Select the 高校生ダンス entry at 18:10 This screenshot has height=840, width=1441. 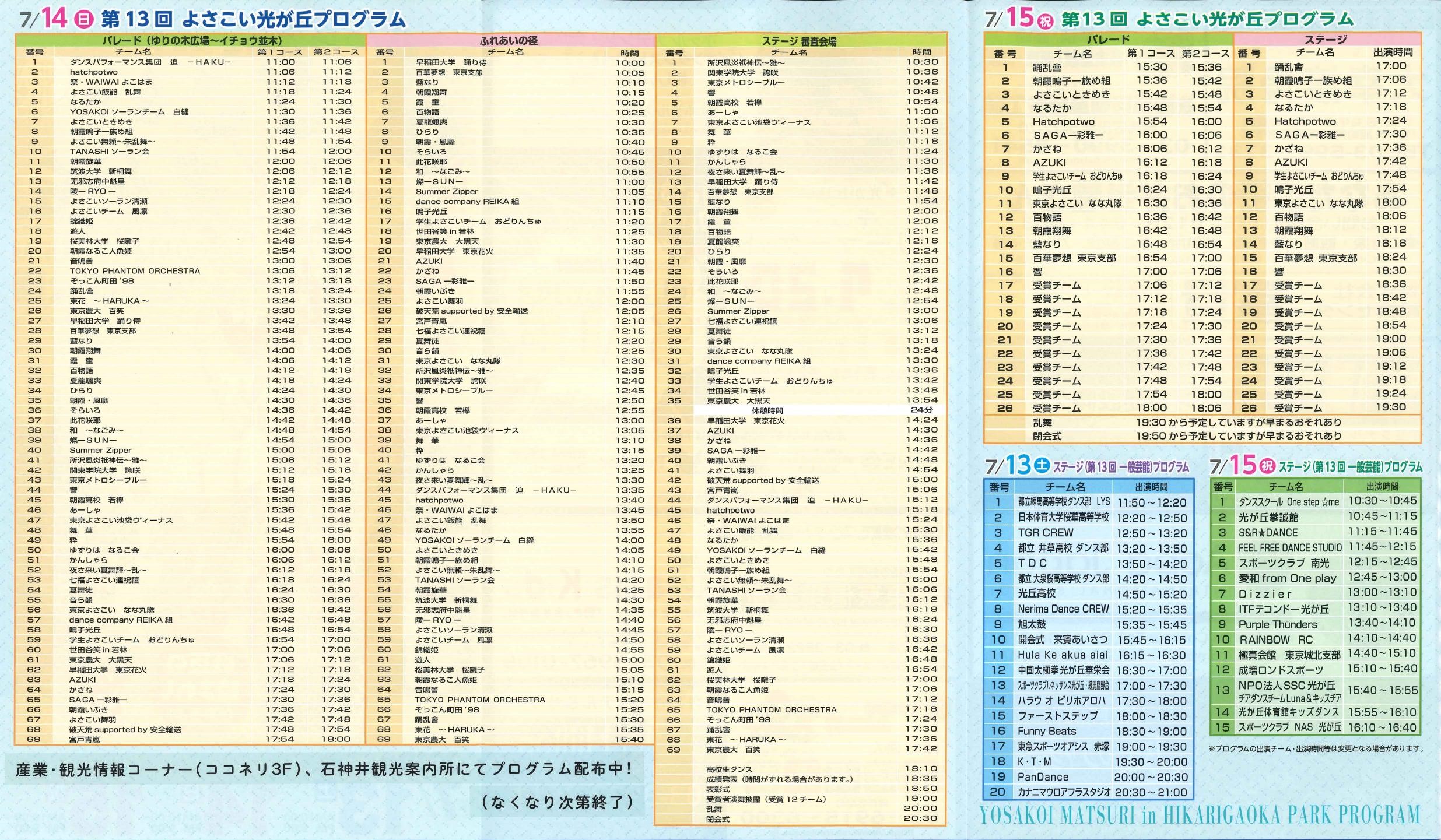[x=729, y=769]
